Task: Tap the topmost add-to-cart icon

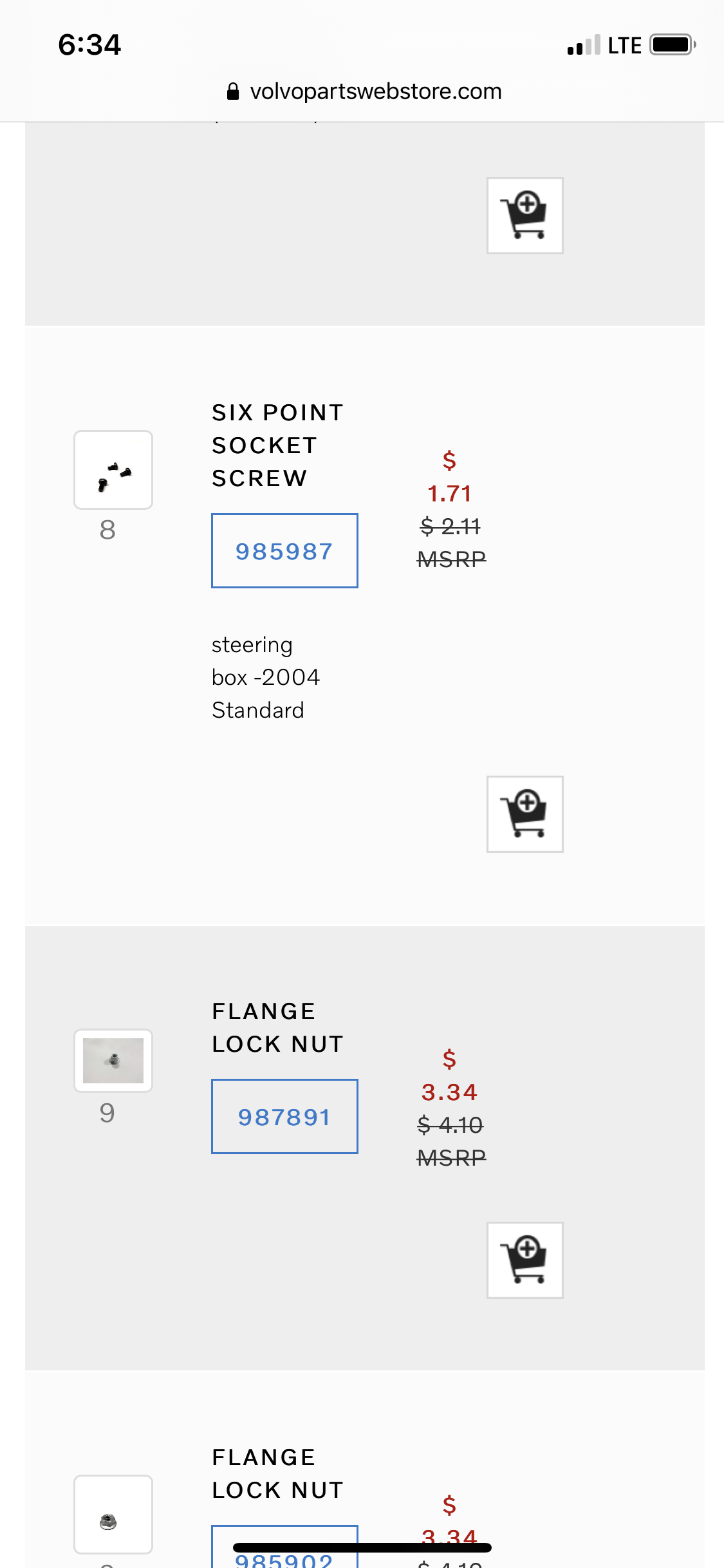Action: coord(524,215)
